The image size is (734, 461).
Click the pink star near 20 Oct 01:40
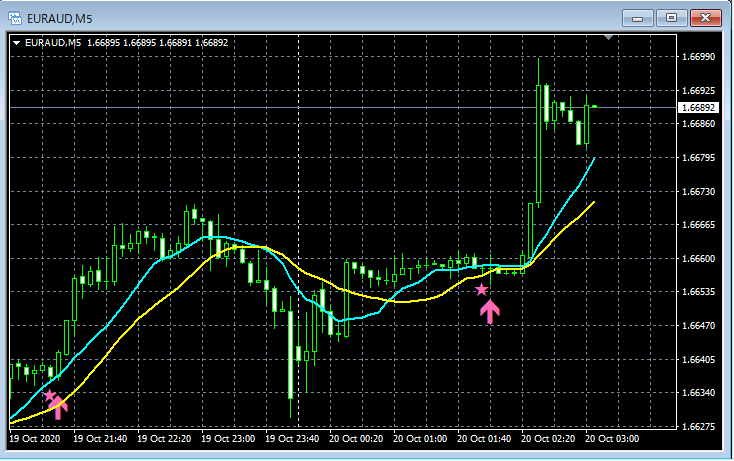[x=481, y=290]
